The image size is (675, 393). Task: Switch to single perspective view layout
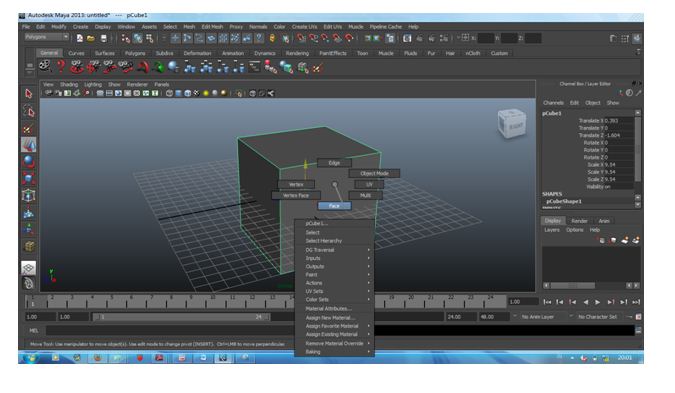[28, 268]
